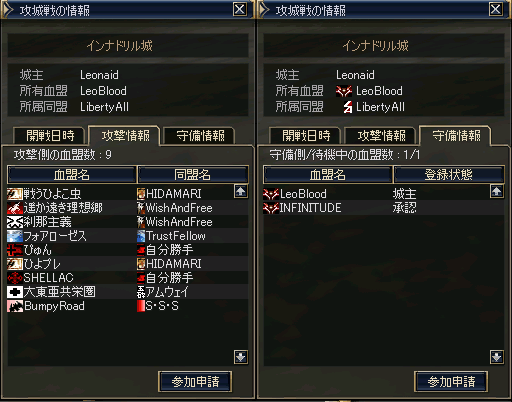512x402 pixels.
Task: Click scroll up arrow in defender list
Action: 497,191
